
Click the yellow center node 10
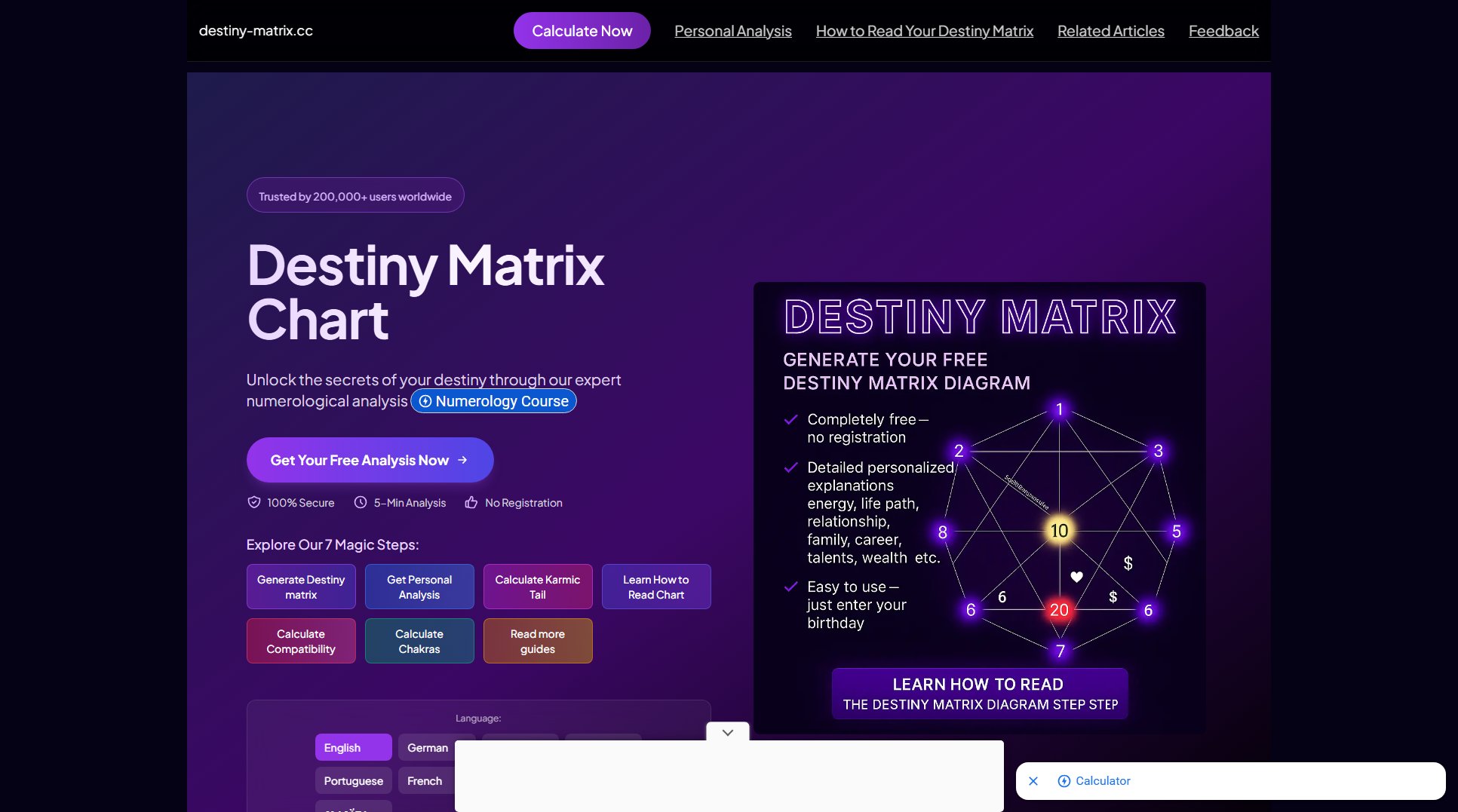coord(1059,531)
